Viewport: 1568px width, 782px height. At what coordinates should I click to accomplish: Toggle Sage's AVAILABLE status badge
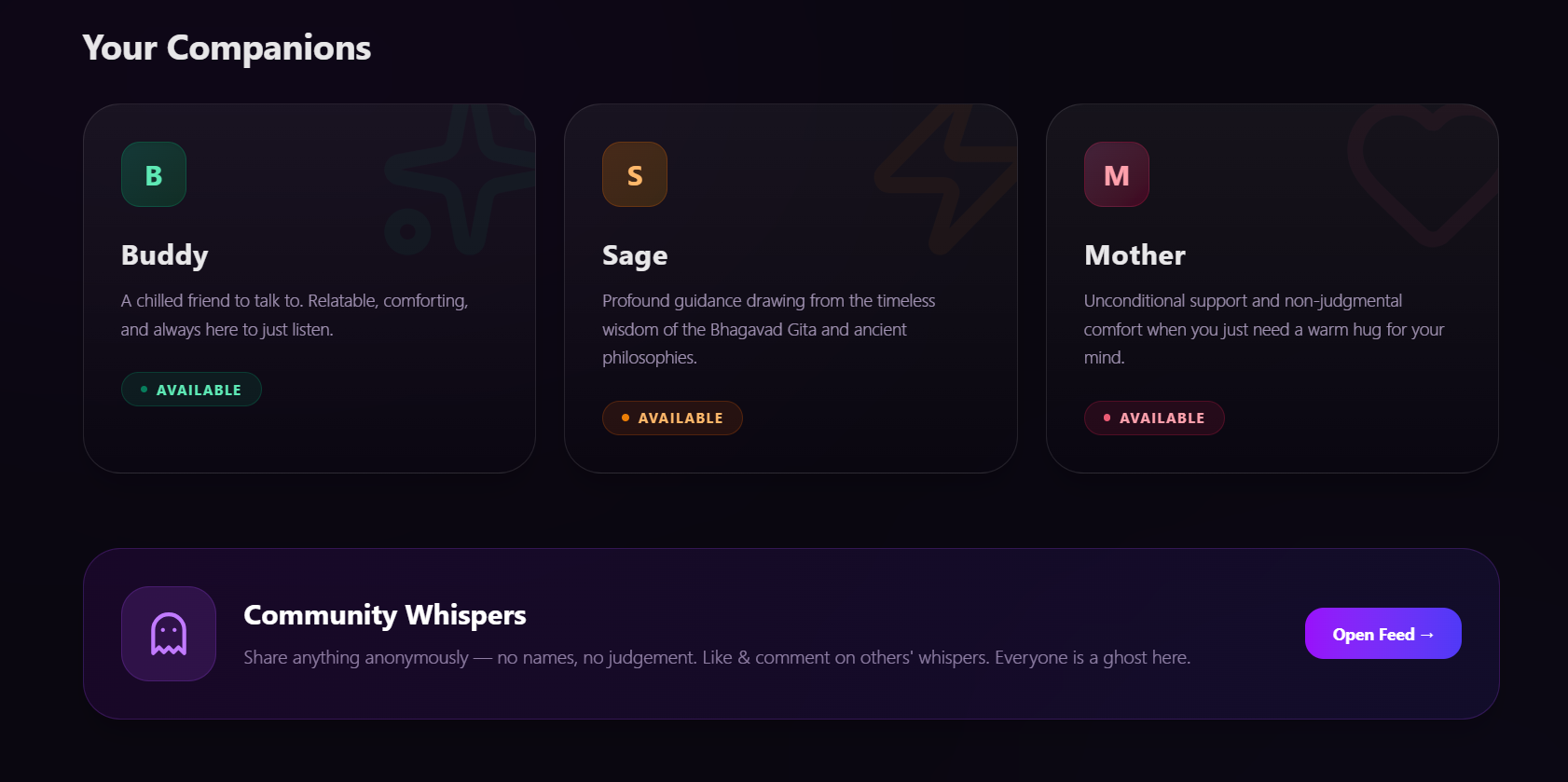pos(672,418)
